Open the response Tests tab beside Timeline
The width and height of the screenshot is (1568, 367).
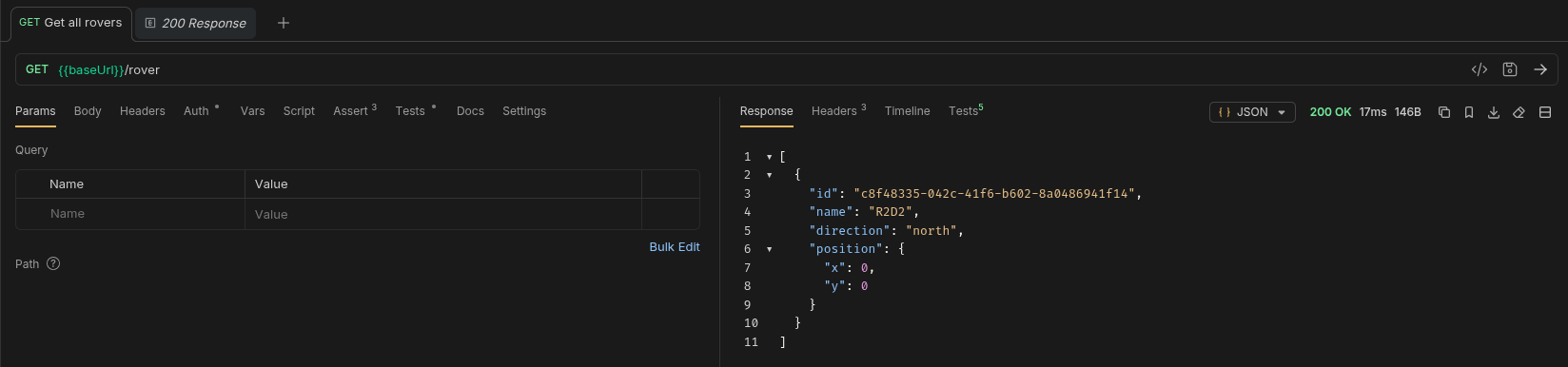[x=963, y=111]
